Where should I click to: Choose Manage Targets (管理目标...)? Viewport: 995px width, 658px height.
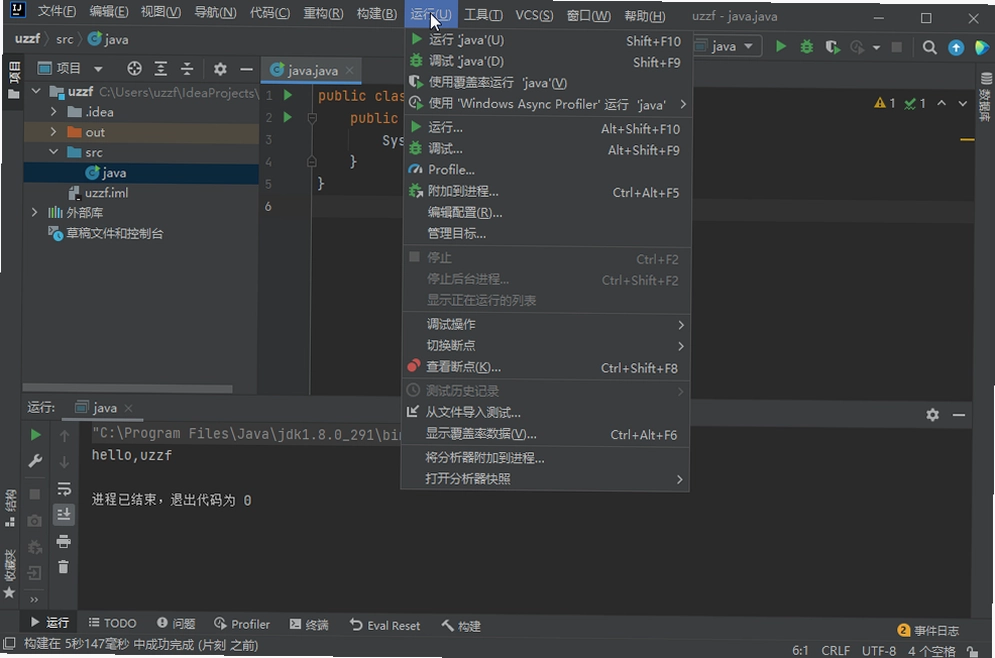click(x=546, y=234)
